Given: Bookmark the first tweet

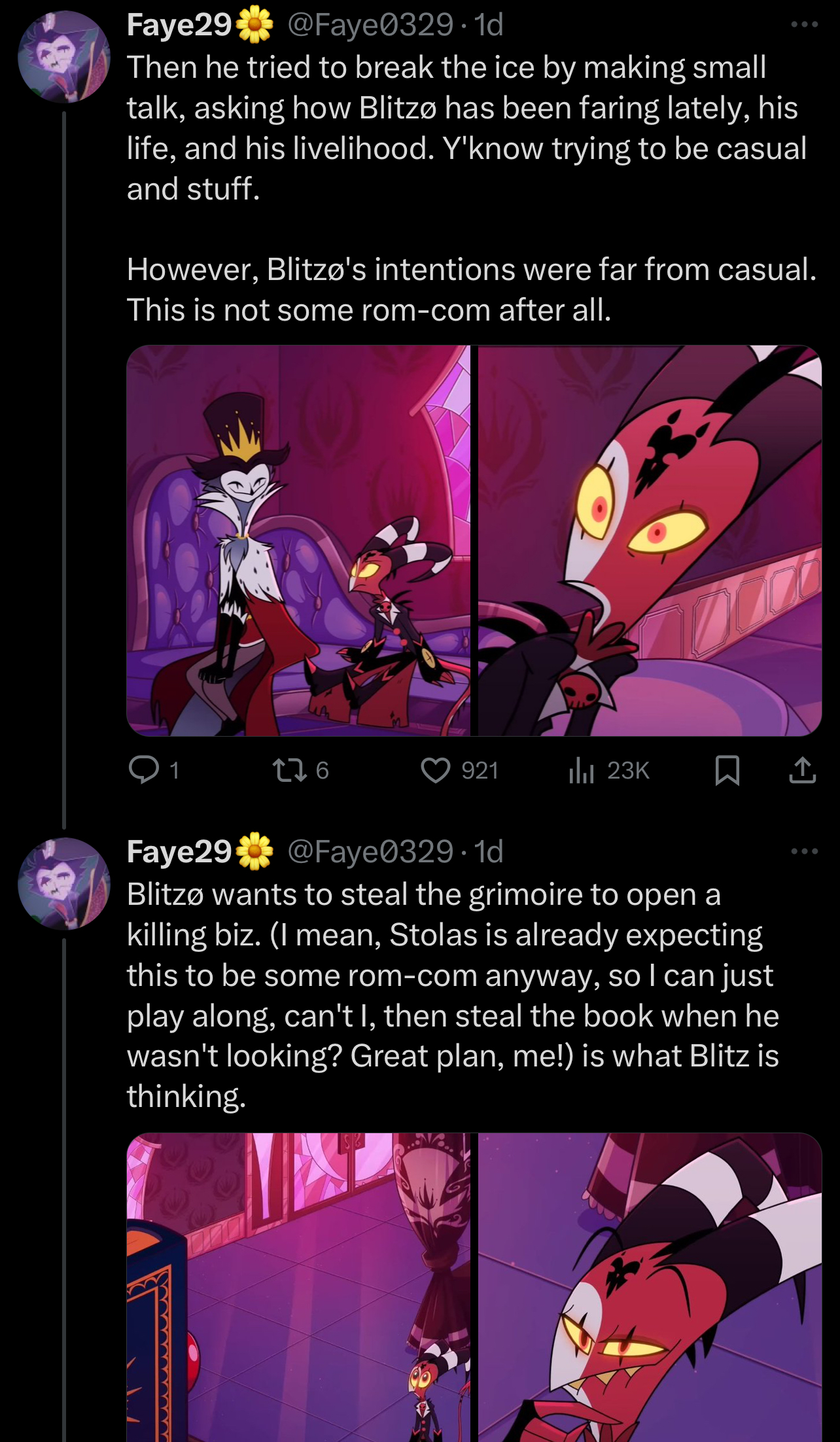Looking at the screenshot, I should tap(727, 770).
